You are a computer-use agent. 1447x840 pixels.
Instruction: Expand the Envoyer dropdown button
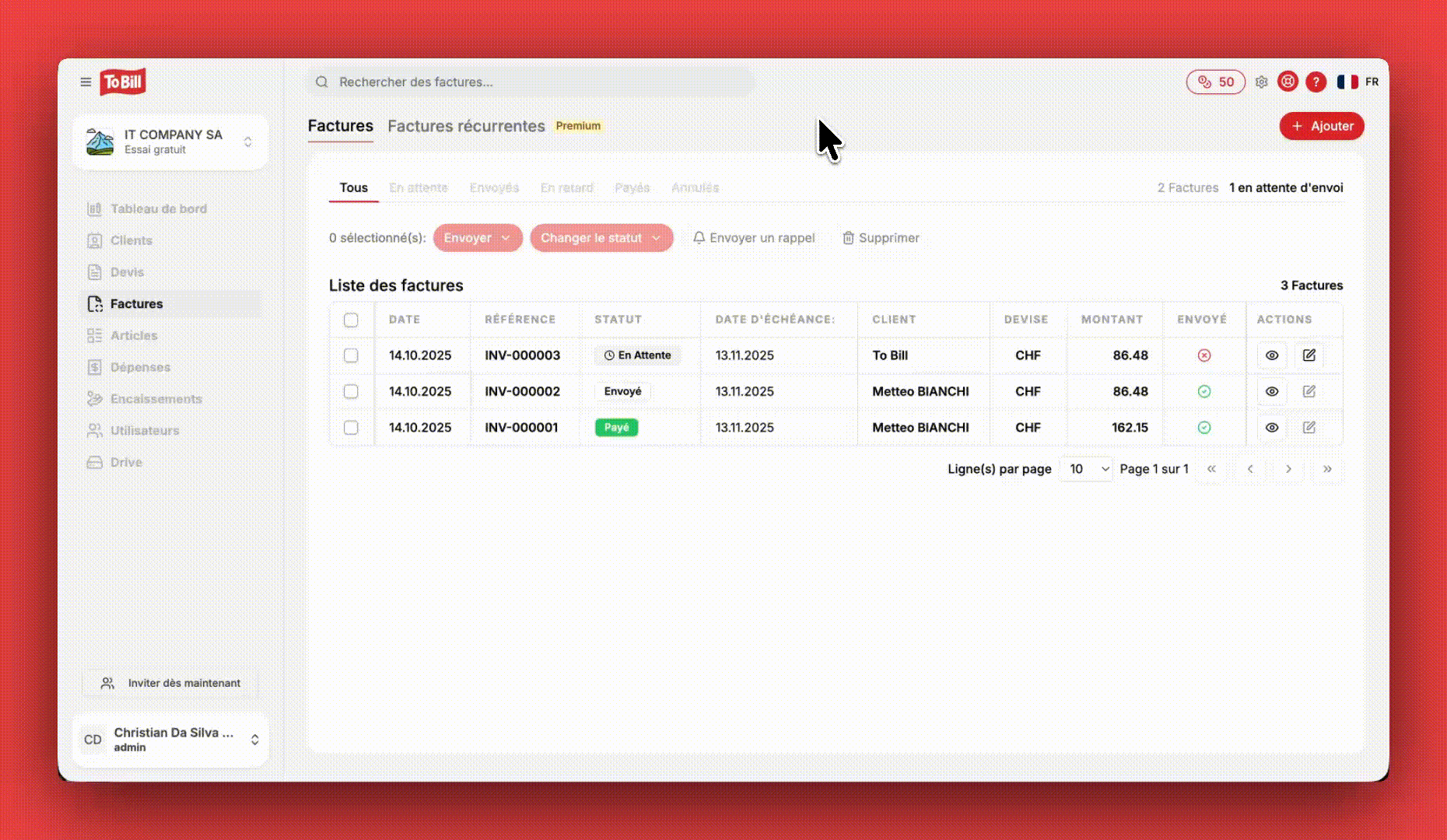(477, 238)
